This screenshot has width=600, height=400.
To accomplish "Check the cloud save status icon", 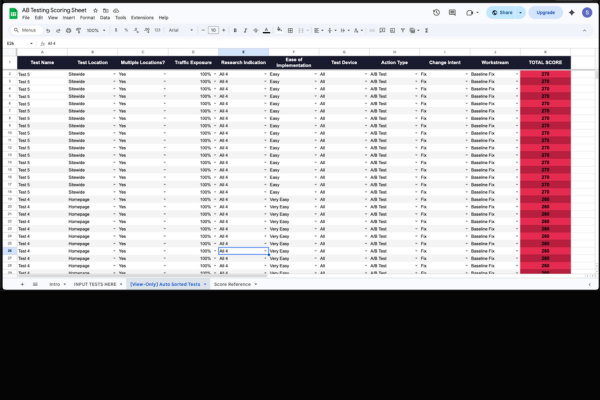I will [116, 10].
